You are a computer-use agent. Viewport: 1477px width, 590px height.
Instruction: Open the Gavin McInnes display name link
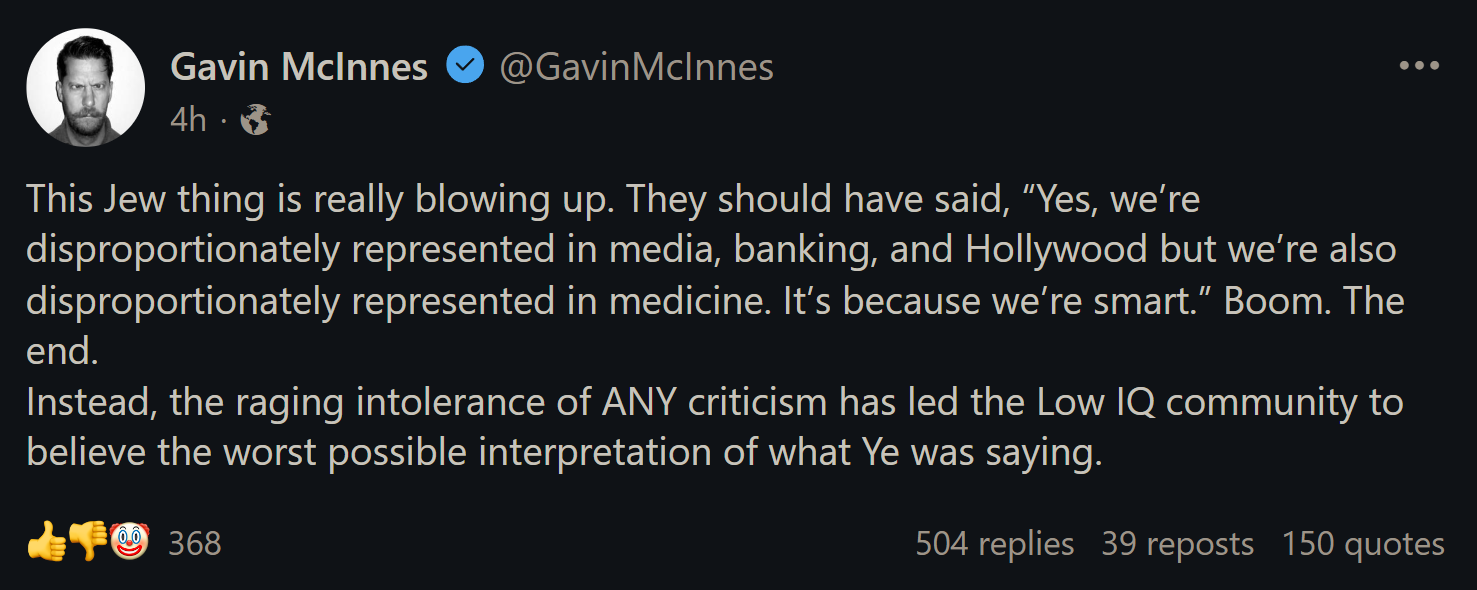click(x=299, y=67)
